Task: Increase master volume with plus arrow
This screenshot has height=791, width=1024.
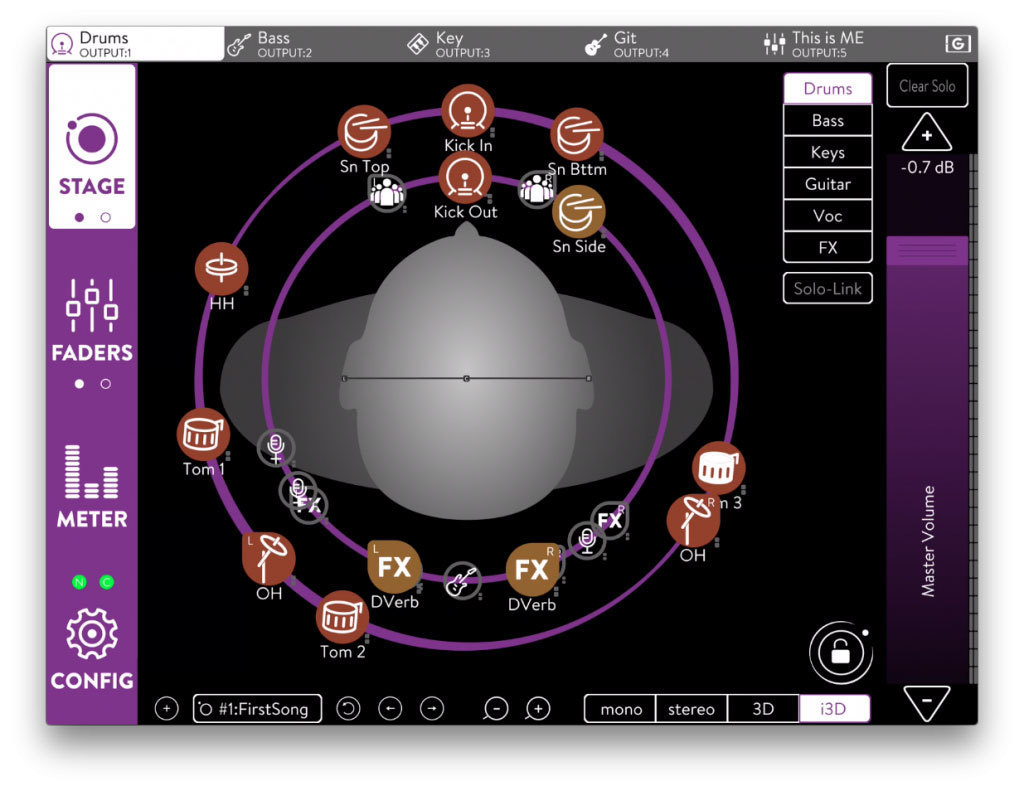Action: pos(927,133)
